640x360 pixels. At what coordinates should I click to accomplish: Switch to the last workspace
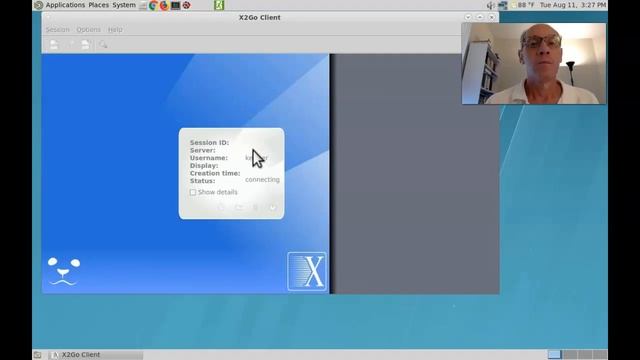tap(600, 354)
